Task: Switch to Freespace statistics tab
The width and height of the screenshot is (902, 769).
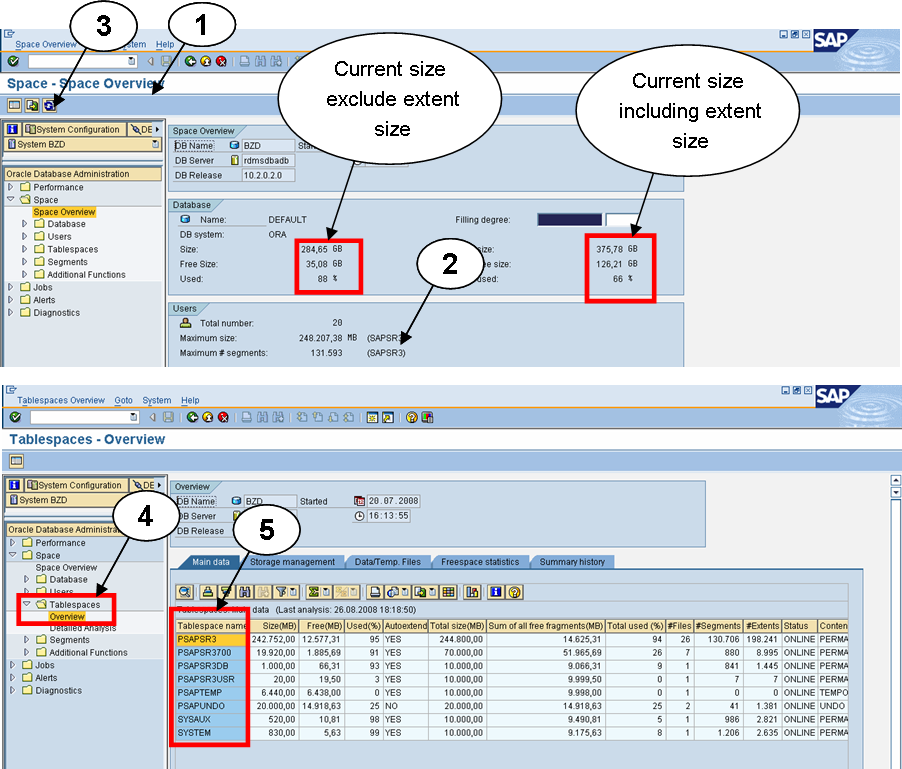Action: (x=480, y=562)
